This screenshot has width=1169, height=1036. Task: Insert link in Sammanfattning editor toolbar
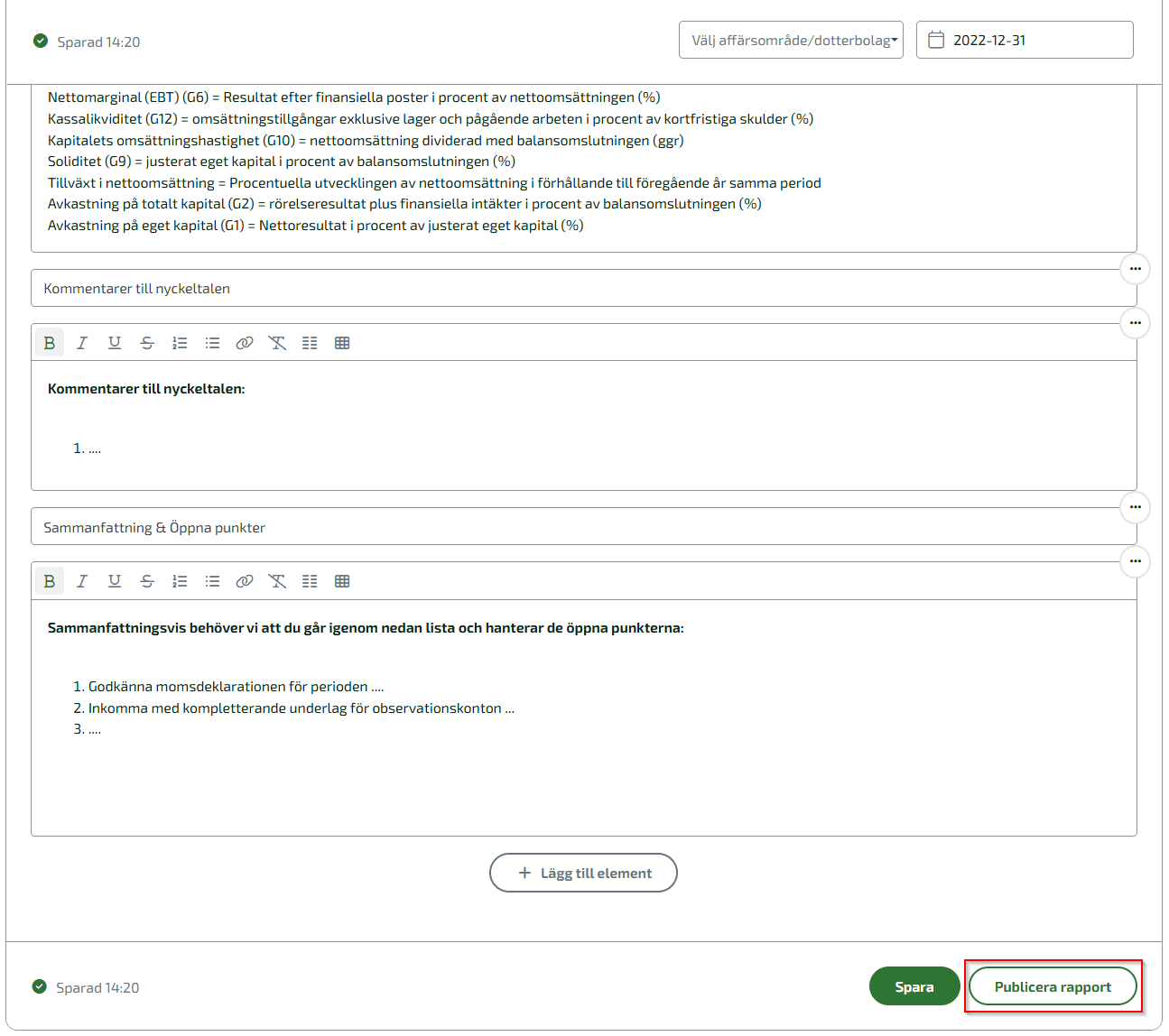pos(245,581)
